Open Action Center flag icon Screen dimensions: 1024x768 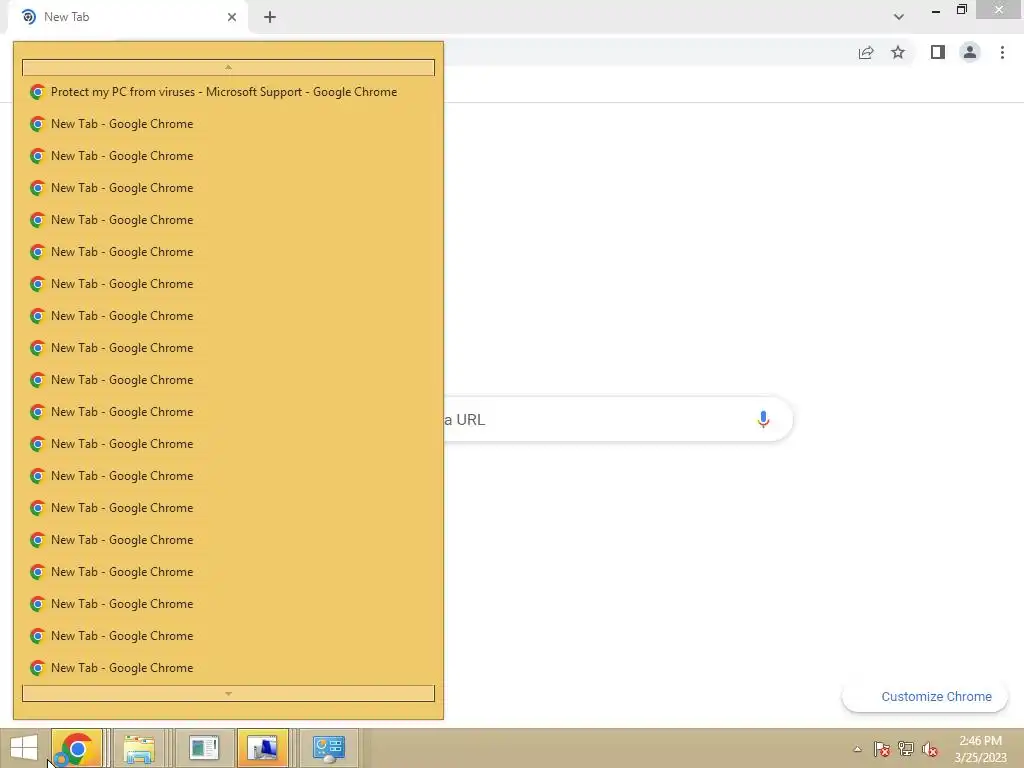tap(882, 749)
